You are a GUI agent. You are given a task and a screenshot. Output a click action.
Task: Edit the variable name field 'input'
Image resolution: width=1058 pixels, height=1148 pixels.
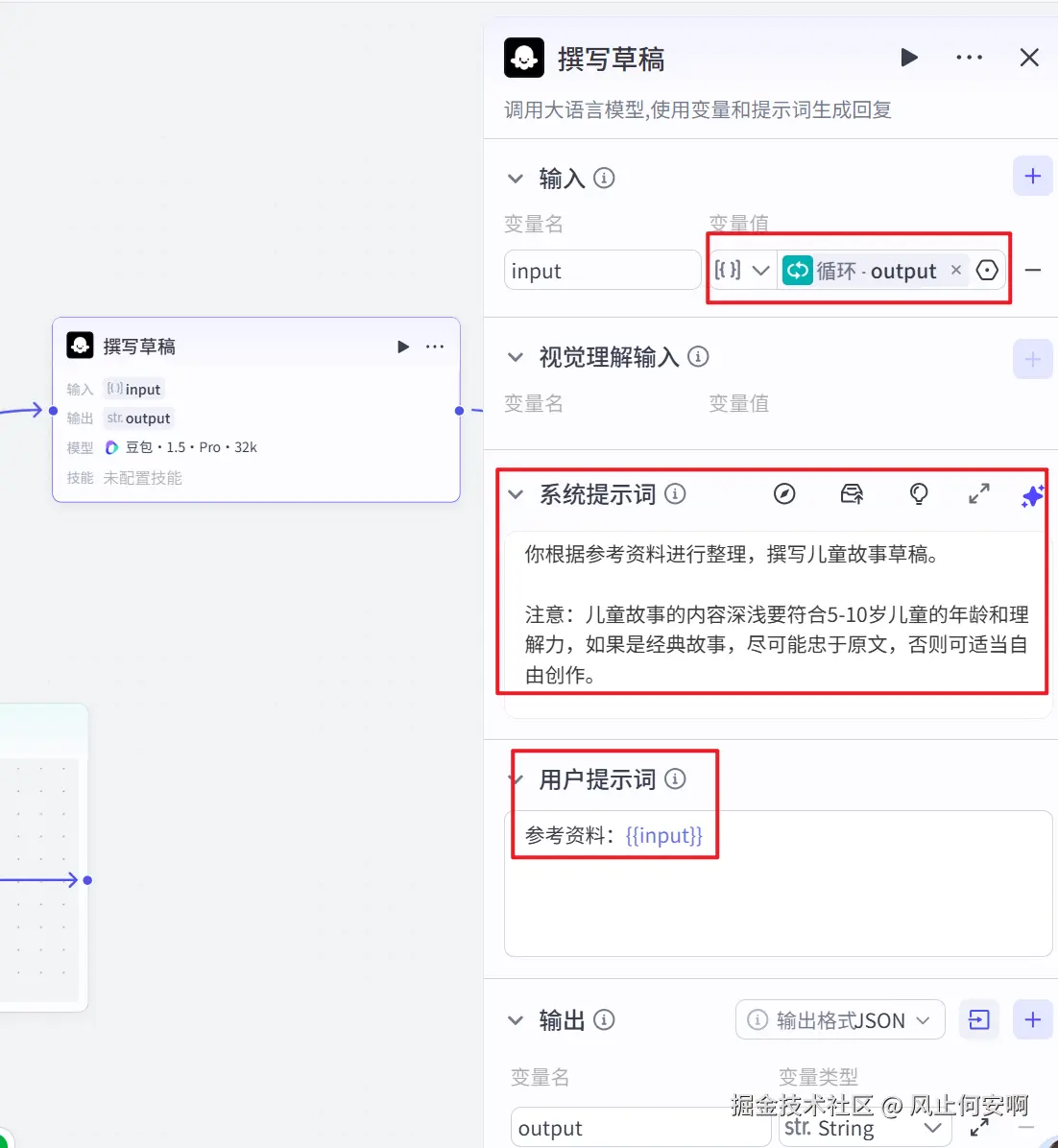(602, 270)
